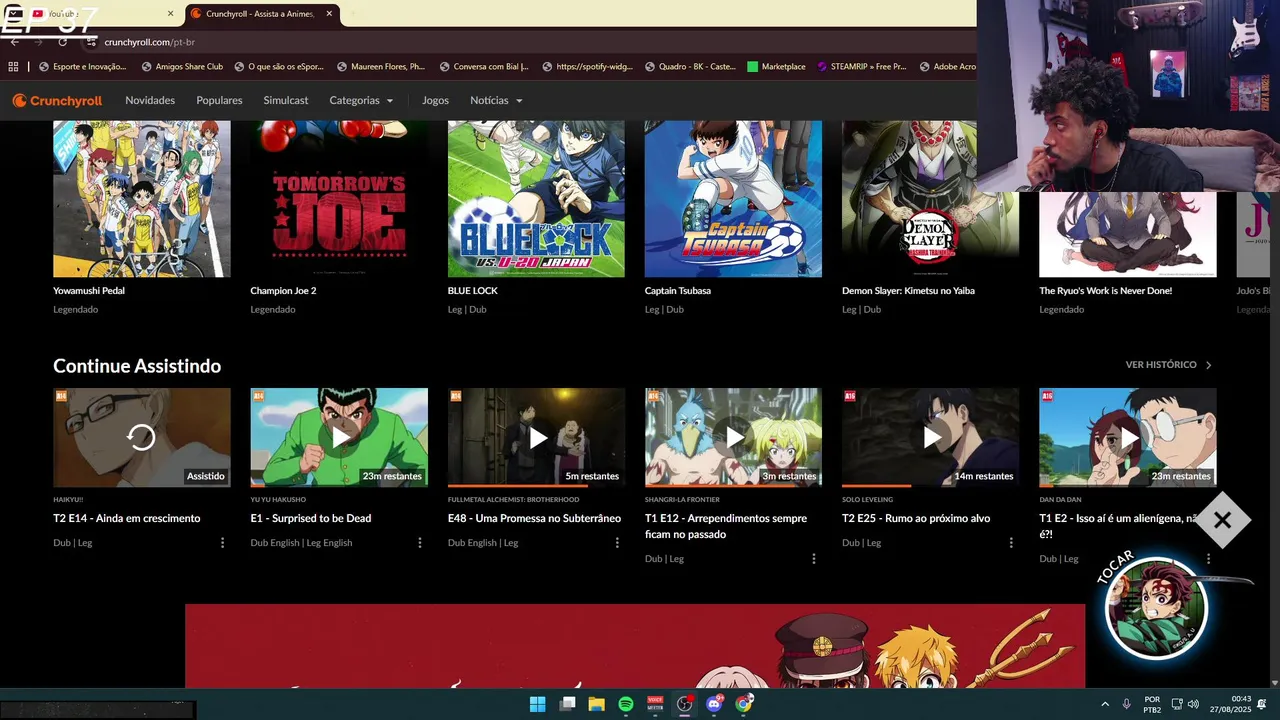
Task: Open options menu for E48 Uma Promessa
Action: 617,543
